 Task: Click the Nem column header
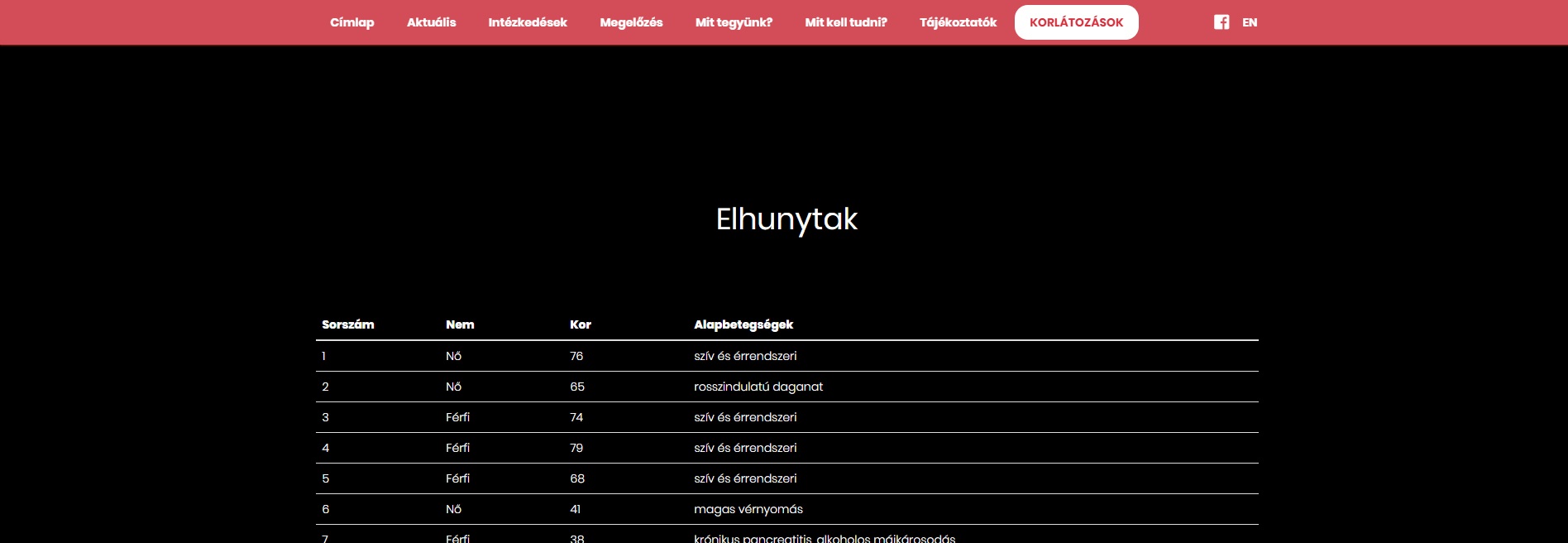click(460, 324)
